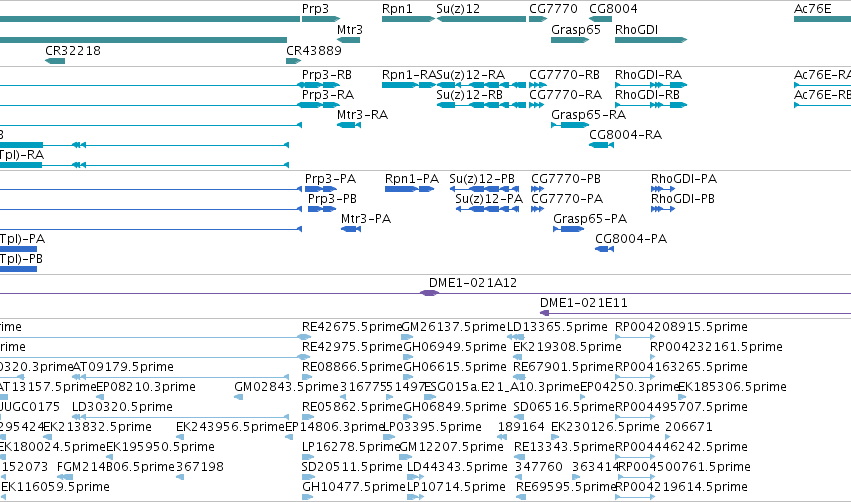This screenshot has width=851, height=502.
Task: Click EST label GH10477.5prime
Action: coord(354,488)
